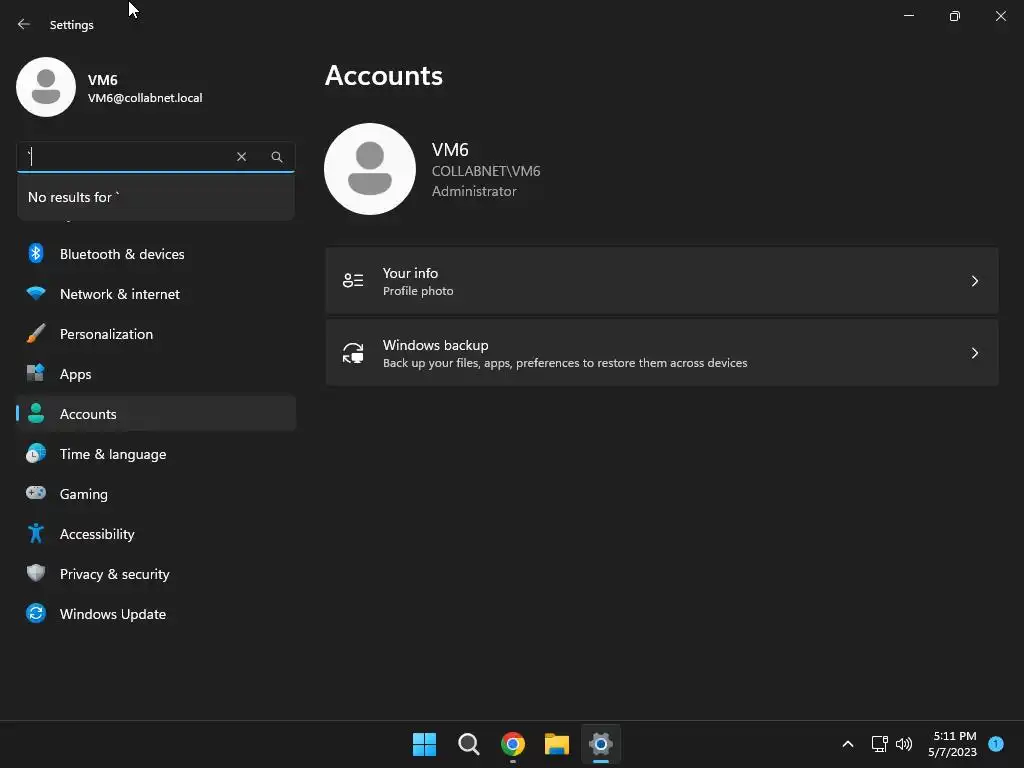
Task: Clear the search box with X icon
Action: pyautogui.click(x=242, y=157)
